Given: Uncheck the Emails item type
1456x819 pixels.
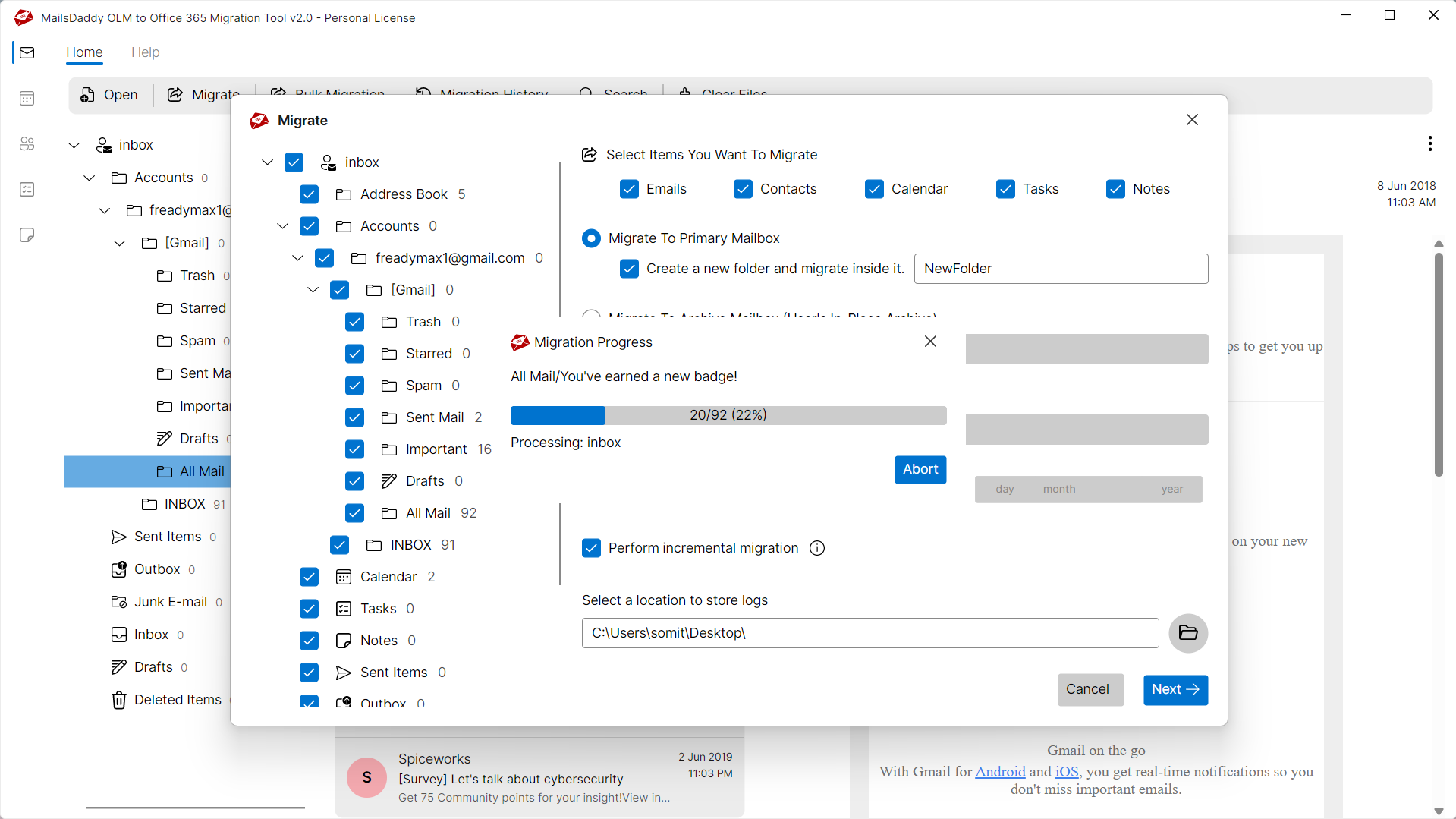Looking at the screenshot, I should pyautogui.click(x=629, y=189).
